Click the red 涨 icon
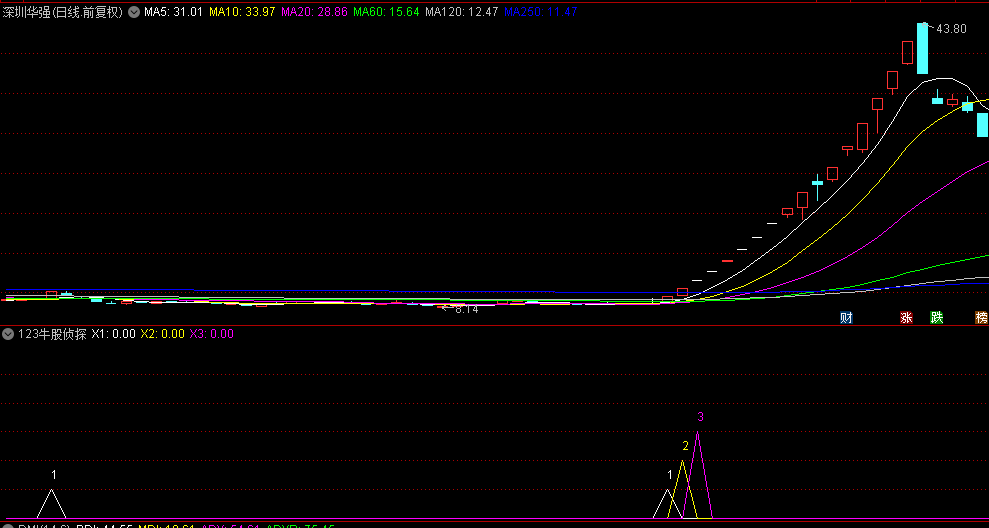The image size is (989, 528). (x=906, y=317)
